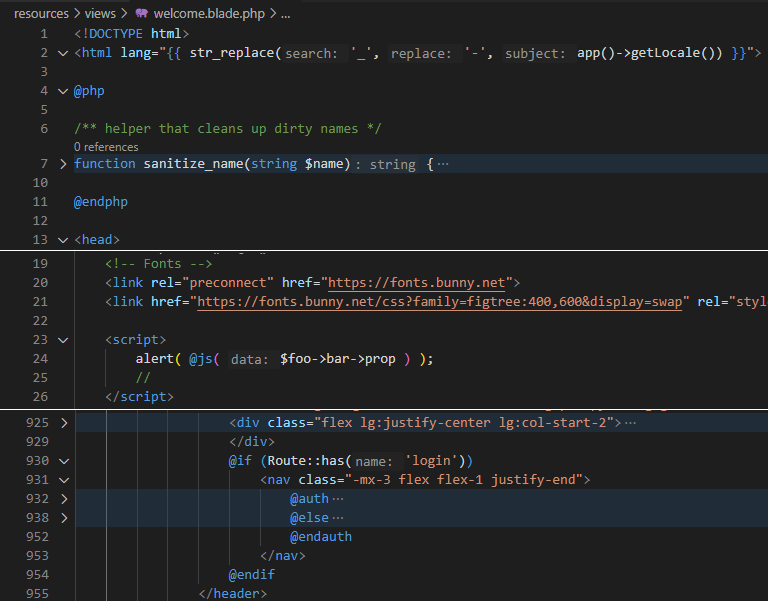Click the '</nav>' closing tag

click(x=283, y=556)
